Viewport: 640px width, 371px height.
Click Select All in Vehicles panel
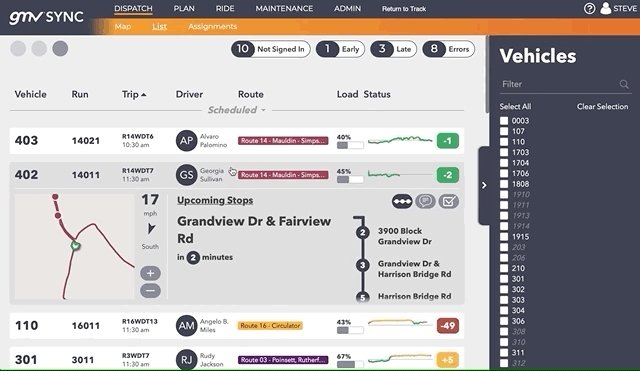[516, 107]
